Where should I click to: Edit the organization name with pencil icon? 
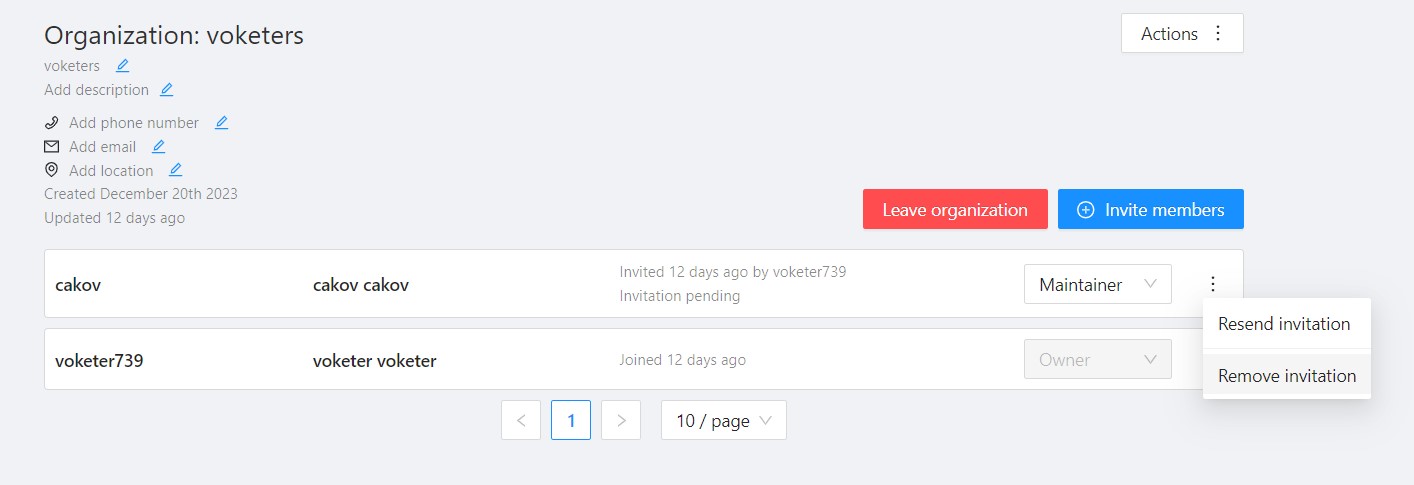[122, 66]
